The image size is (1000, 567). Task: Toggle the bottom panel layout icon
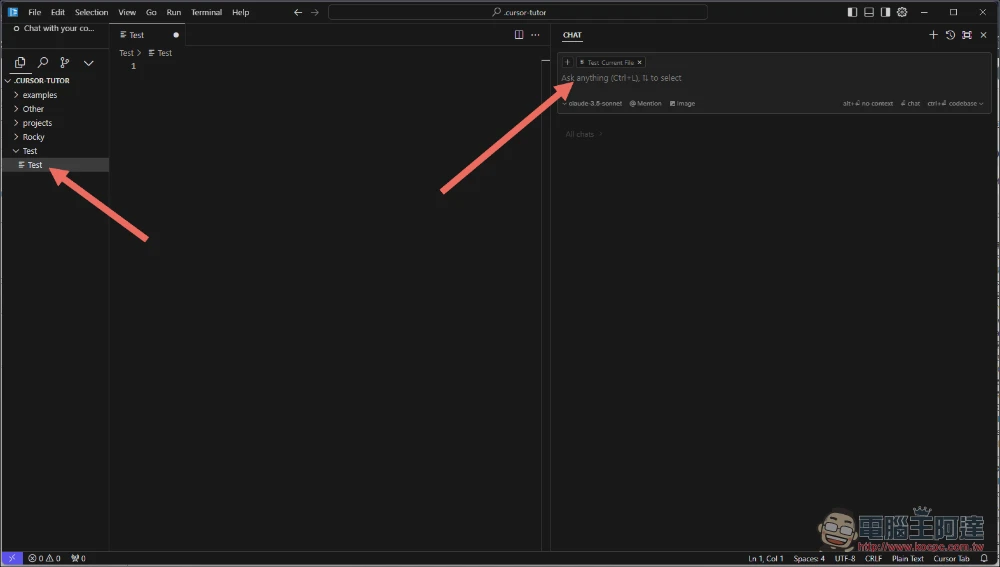point(869,12)
